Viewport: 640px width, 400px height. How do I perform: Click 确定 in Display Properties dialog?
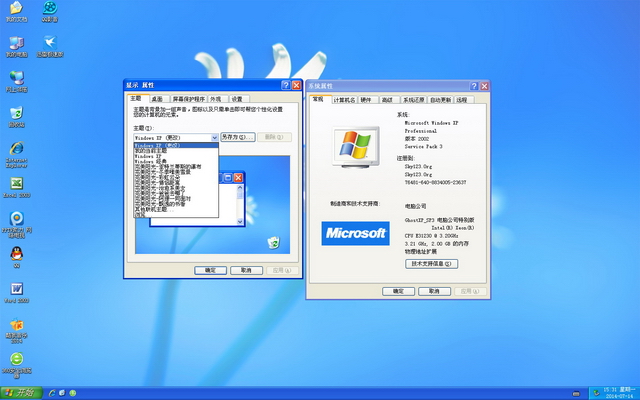pyautogui.click(x=210, y=270)
